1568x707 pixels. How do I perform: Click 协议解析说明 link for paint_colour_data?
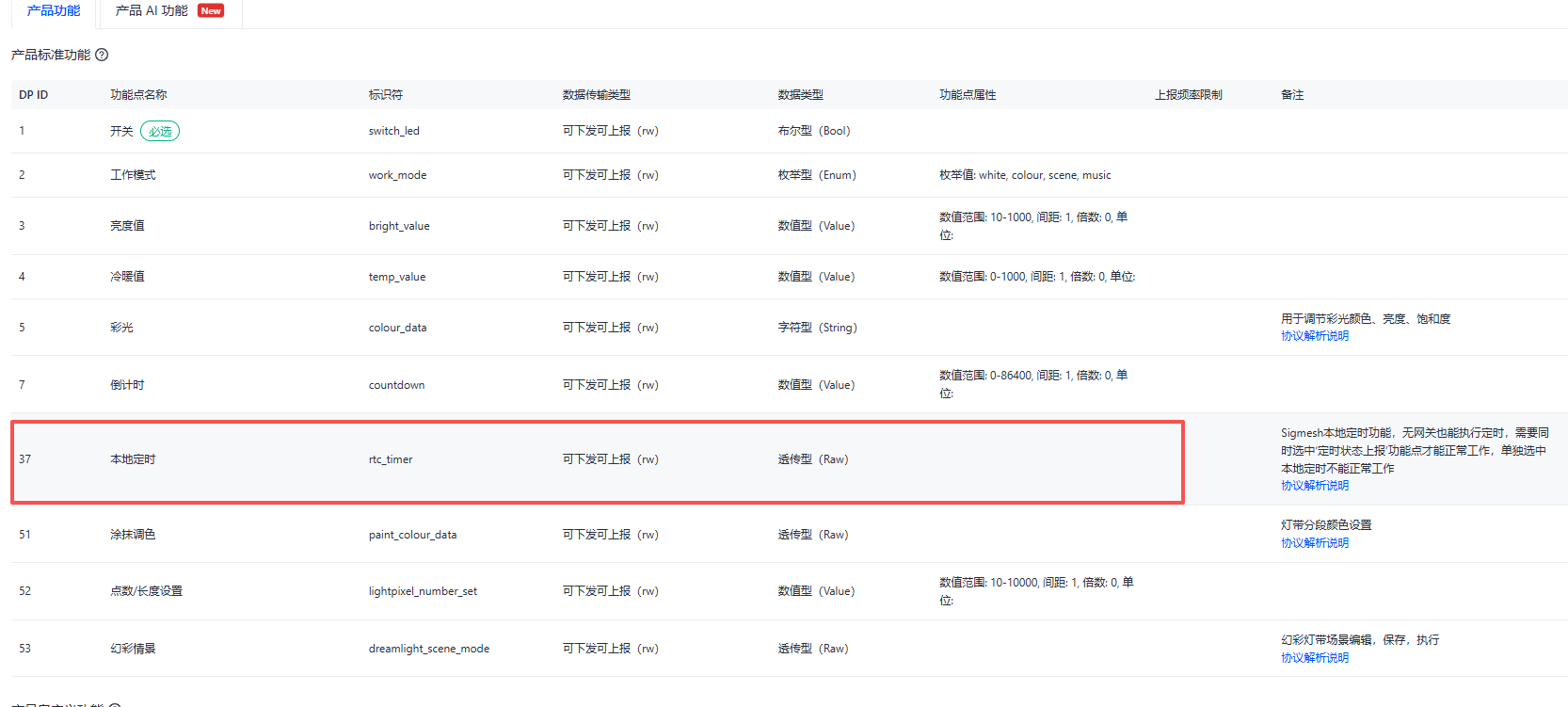pyautogui.click(x=1314, y=543)
